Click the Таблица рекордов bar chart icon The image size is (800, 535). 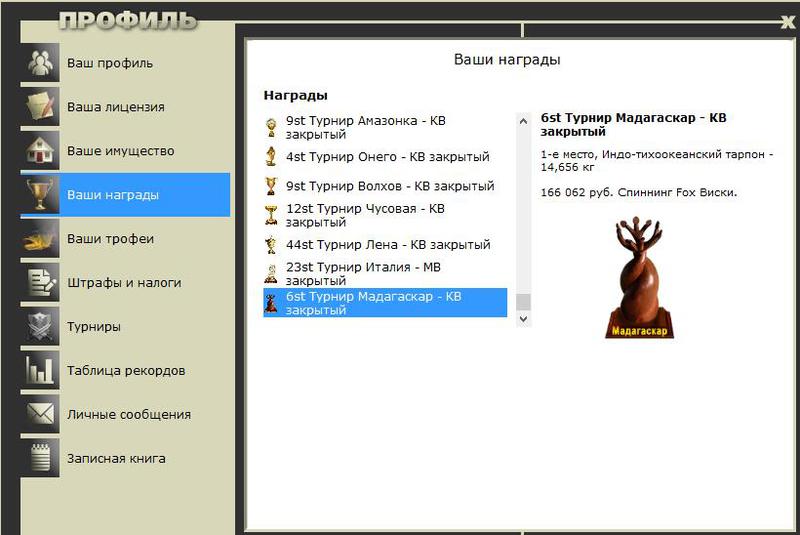coord(40,370)
